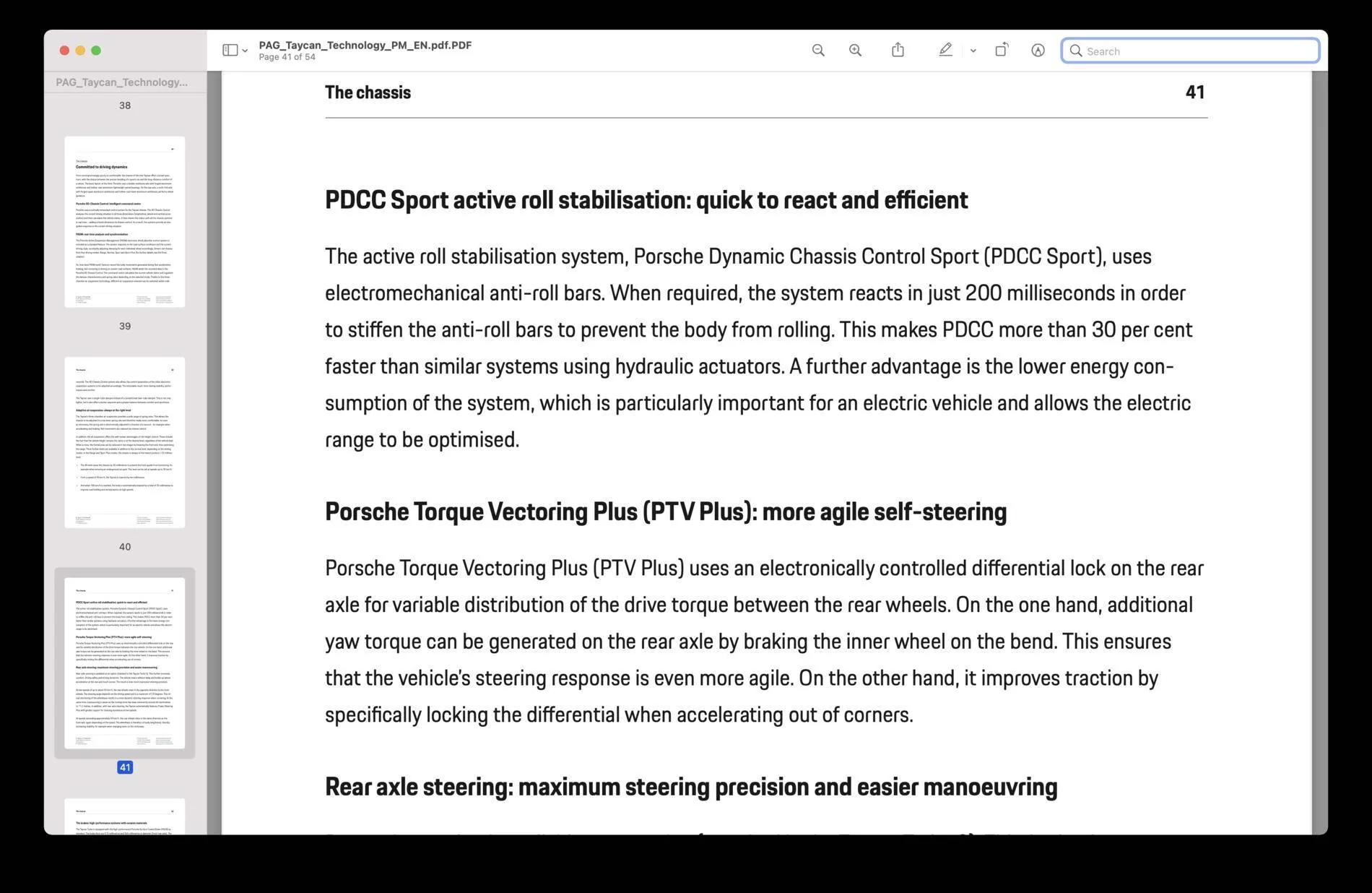Image resolution: width=1372 pixels, height=893 pixels.
Task: Minimize the Preview window
Action: point(79,51)
